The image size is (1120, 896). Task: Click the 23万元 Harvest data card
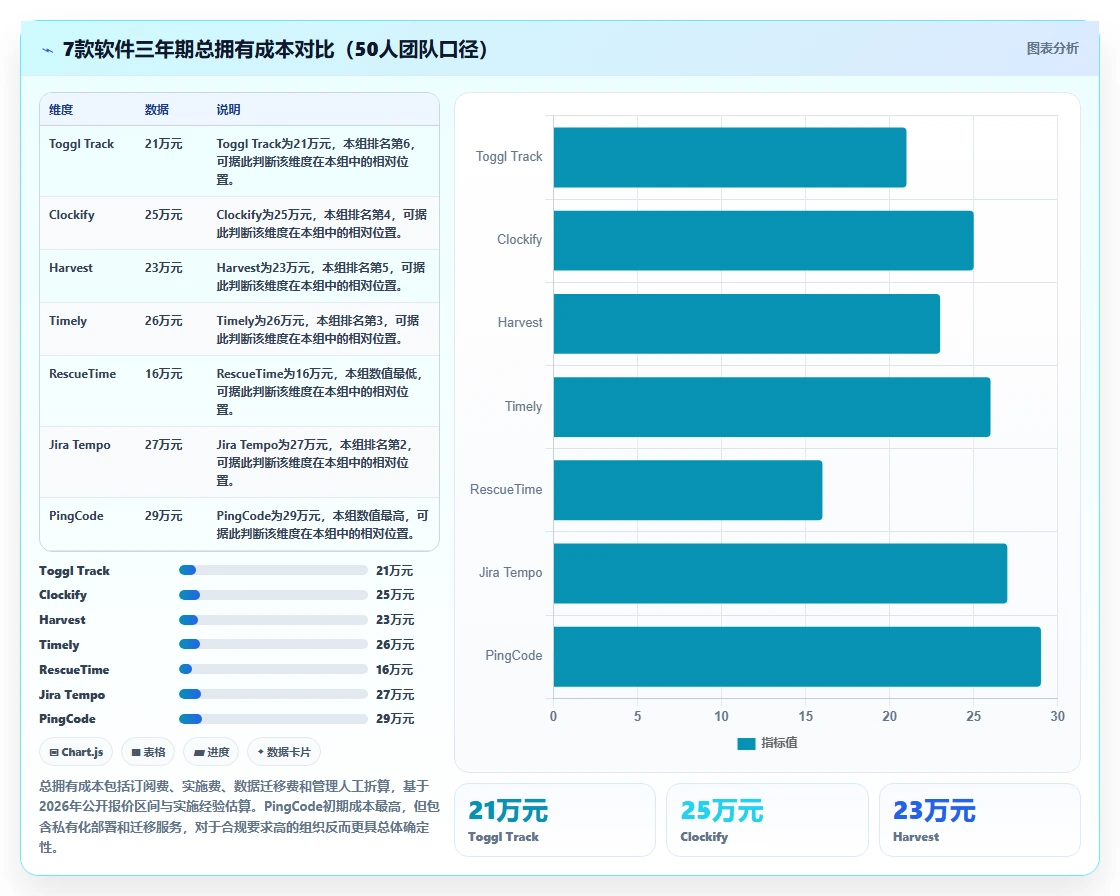click(x=979, y=820)
